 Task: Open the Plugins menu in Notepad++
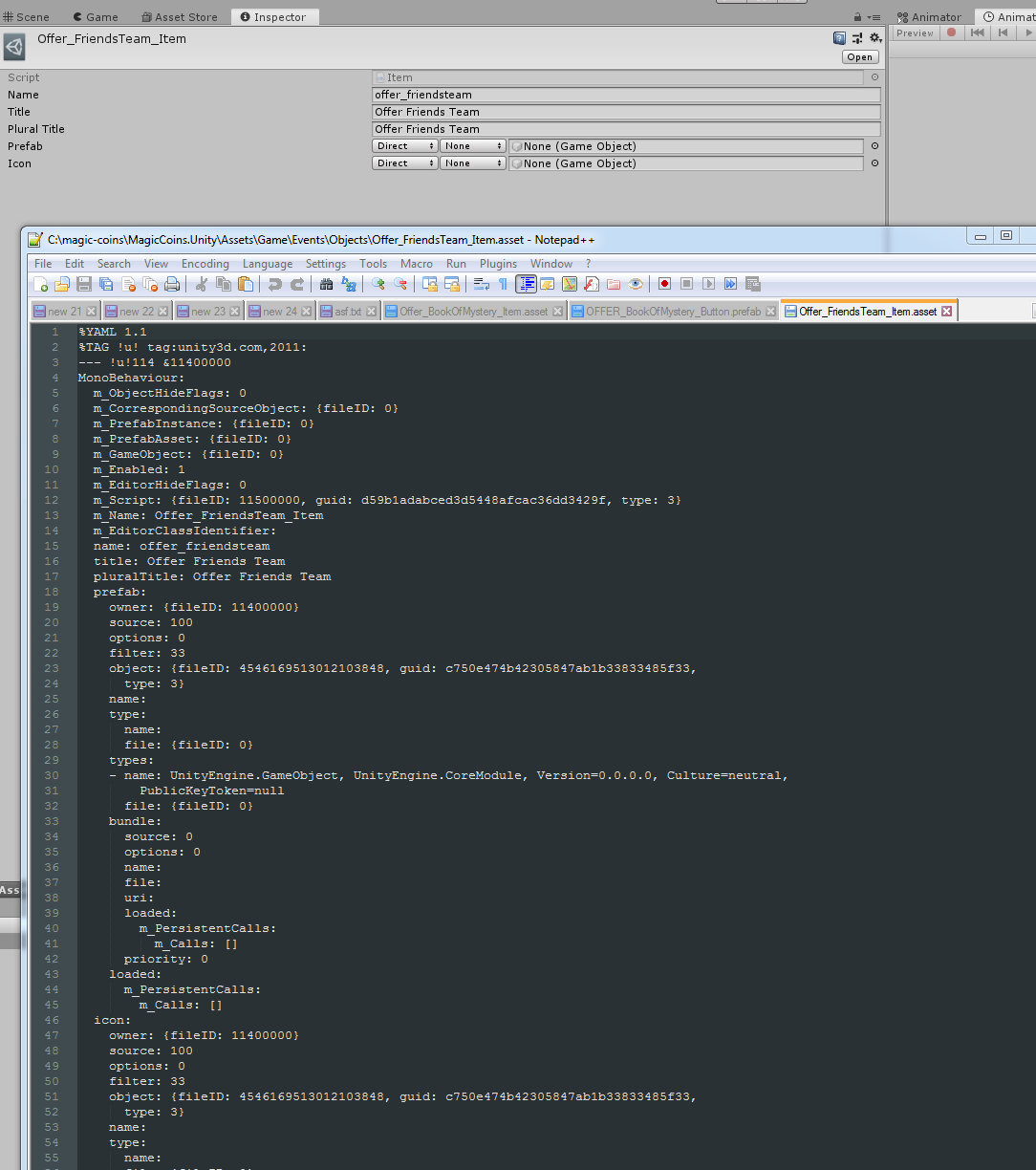click(x=498, y=264)
